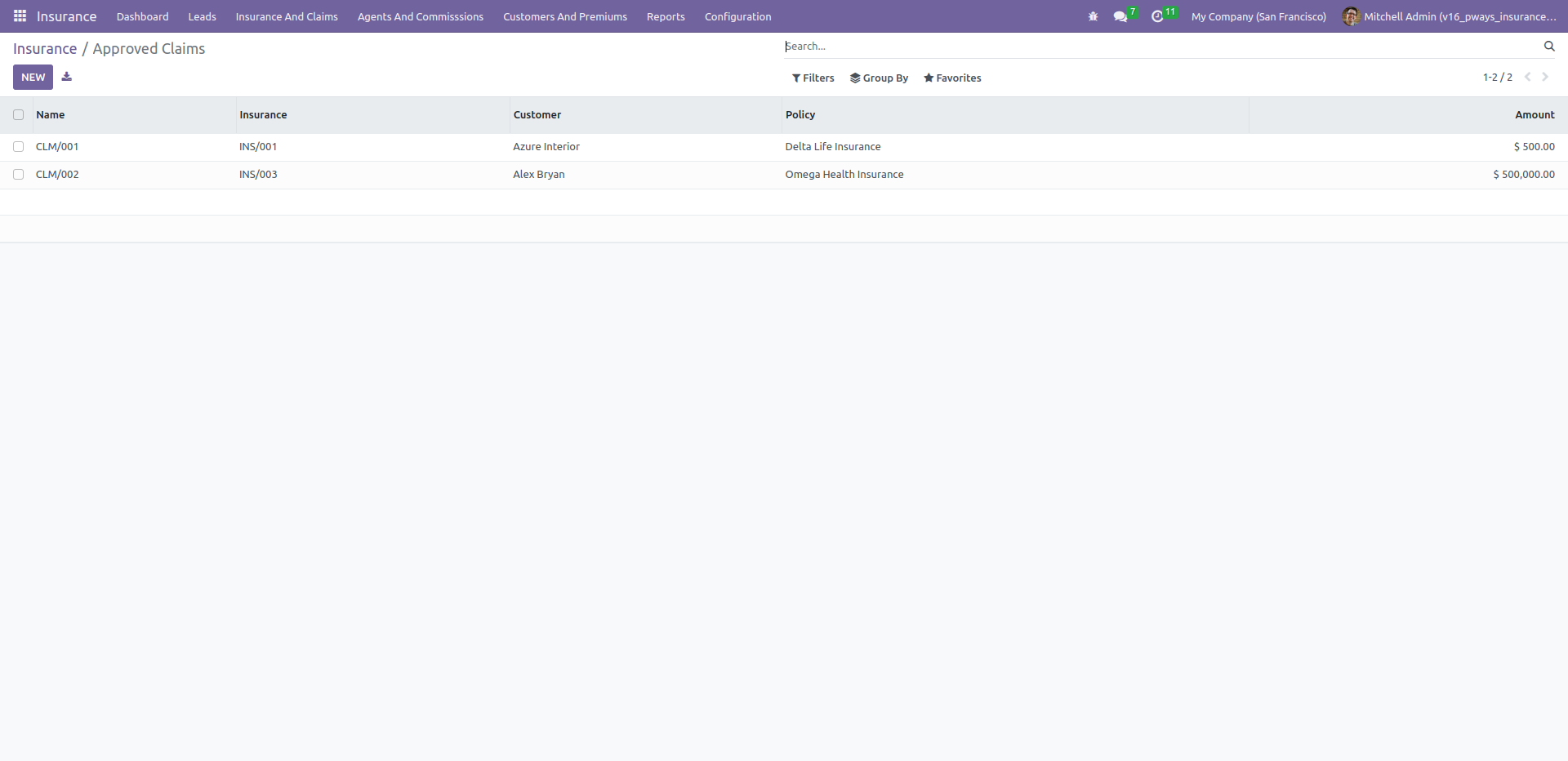Open the activities clock icon
The image size is (1568, 761).
[x=1157, y=16]
